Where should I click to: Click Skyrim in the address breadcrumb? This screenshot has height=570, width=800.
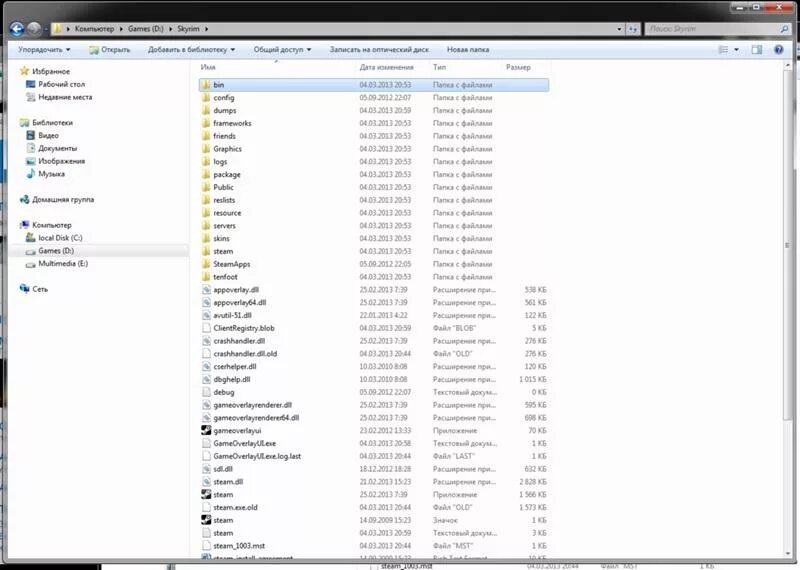click(188, 29)
